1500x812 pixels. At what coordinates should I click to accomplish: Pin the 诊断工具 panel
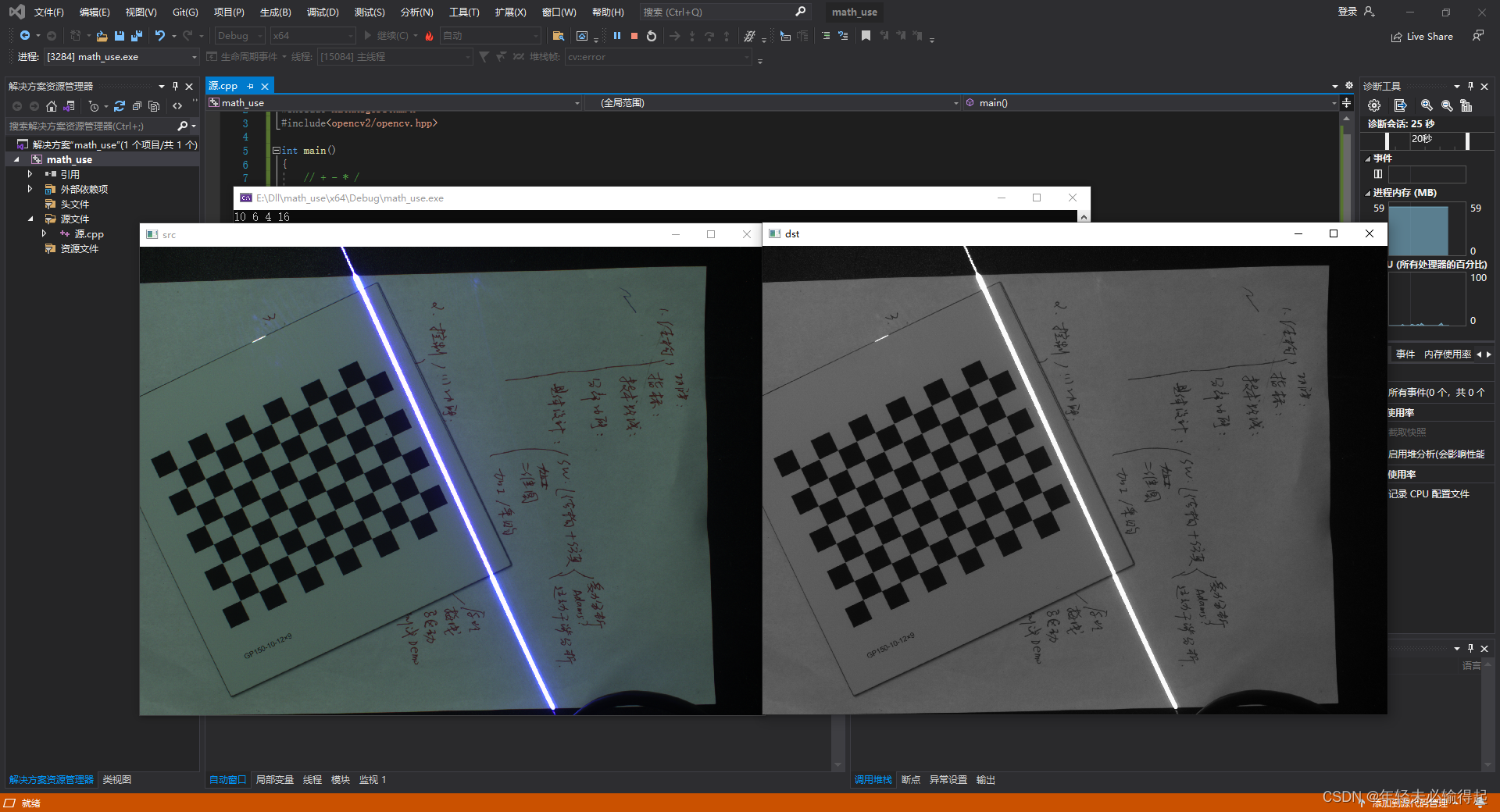point(1470,86)
